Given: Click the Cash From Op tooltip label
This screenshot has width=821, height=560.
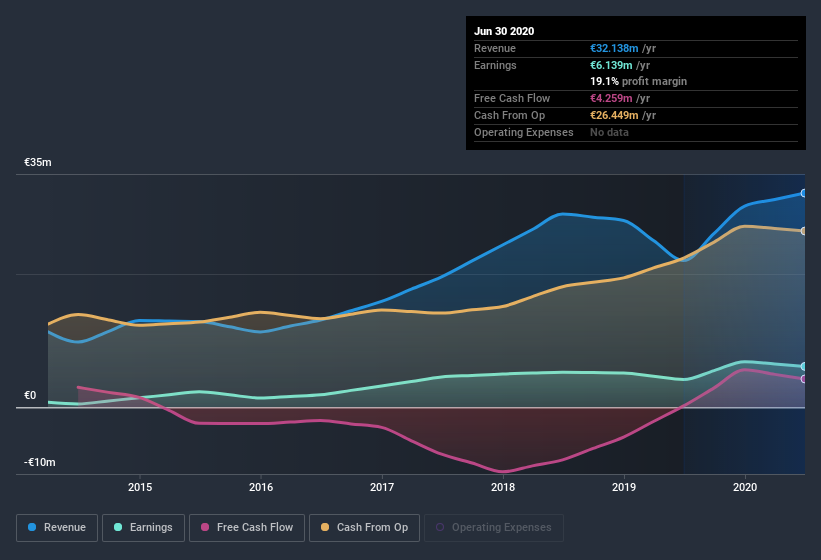Looking at the screenshot, I should 509,115.
